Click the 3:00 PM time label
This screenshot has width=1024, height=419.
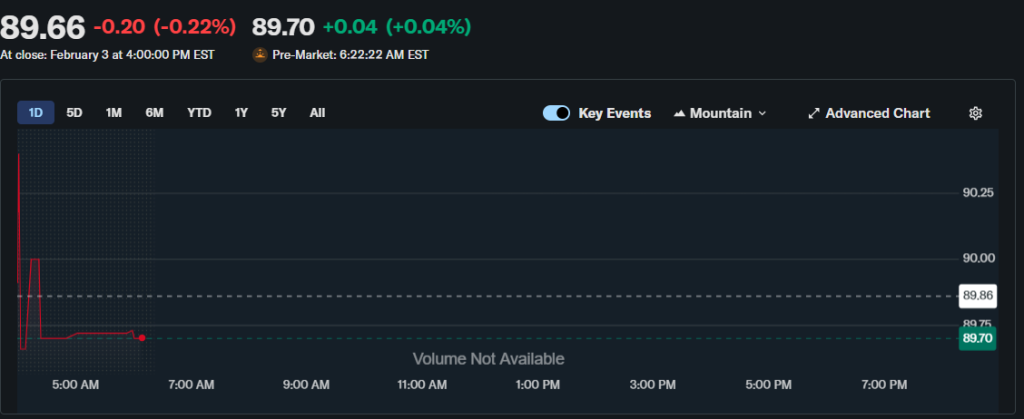(652, 385)
